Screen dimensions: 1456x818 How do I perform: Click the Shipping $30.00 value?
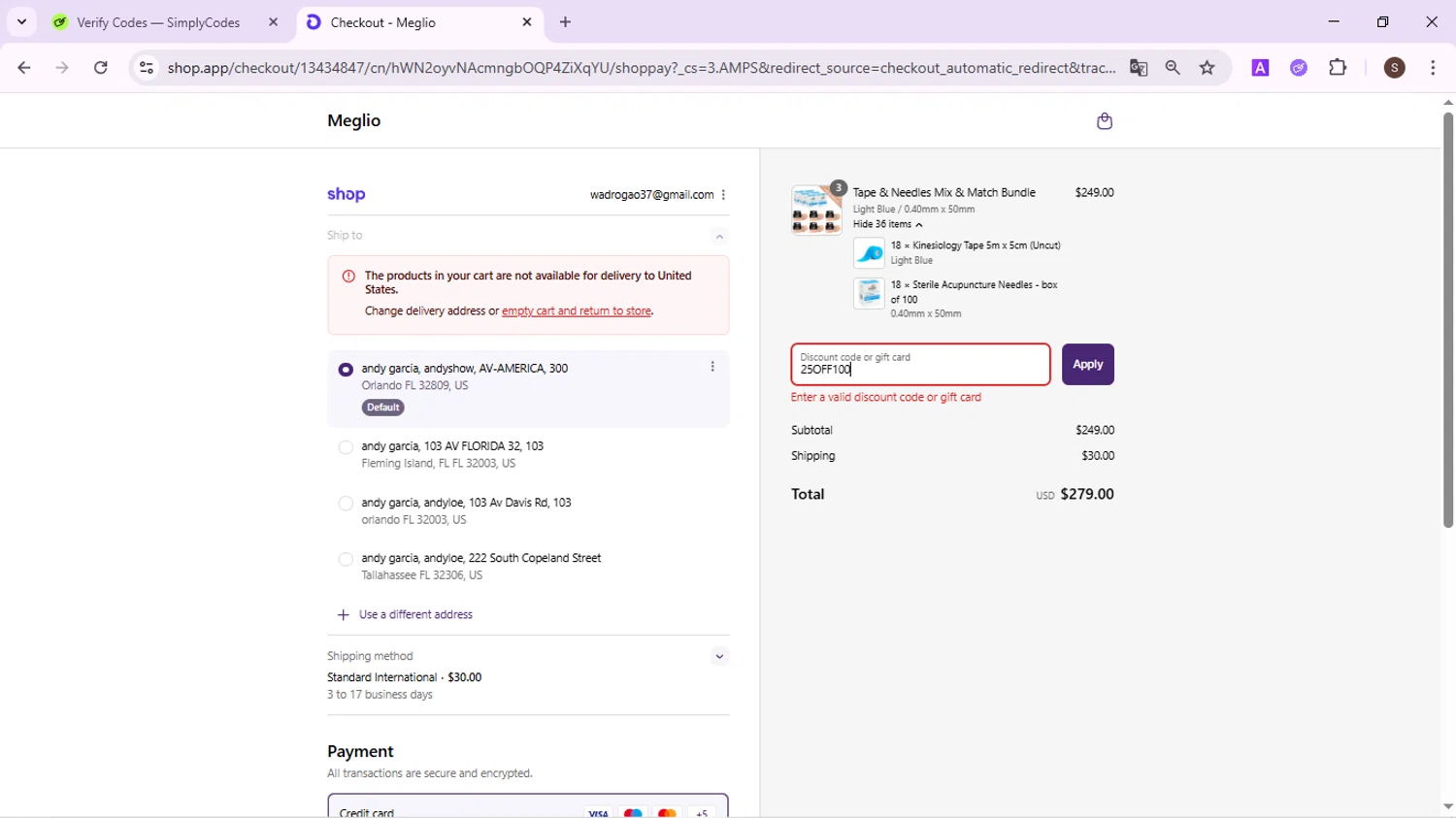pyautogui.click(x=1098, y=456)
